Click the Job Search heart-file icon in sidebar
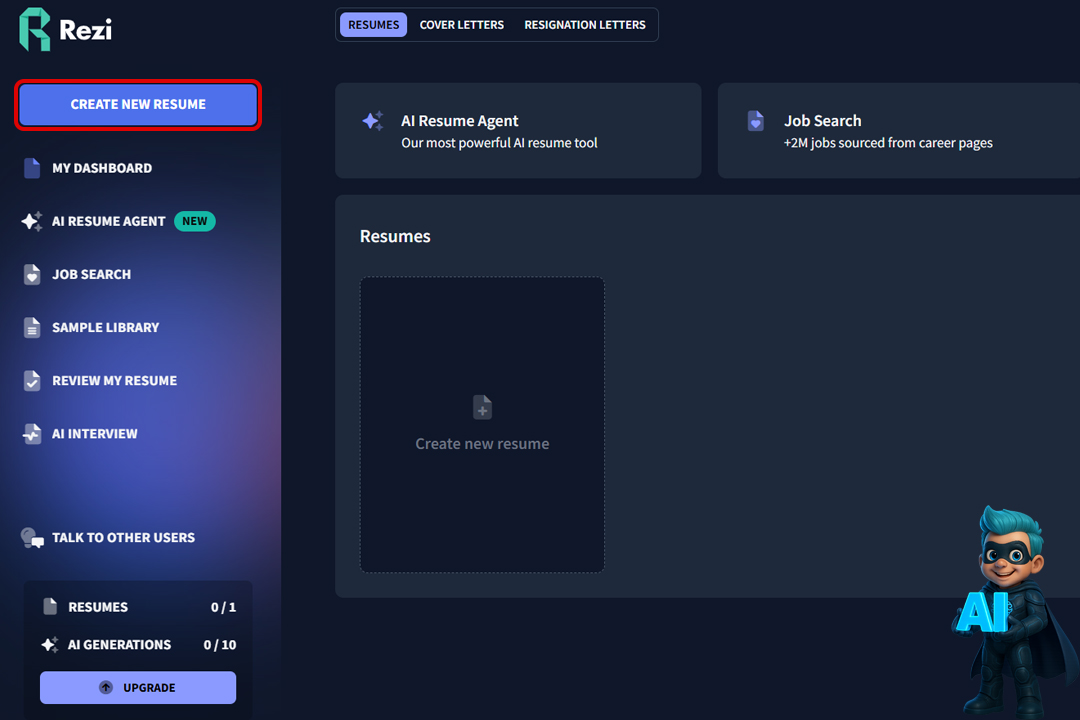The width and height of the screenshot is (1080, 720). (x=32, y=274)
